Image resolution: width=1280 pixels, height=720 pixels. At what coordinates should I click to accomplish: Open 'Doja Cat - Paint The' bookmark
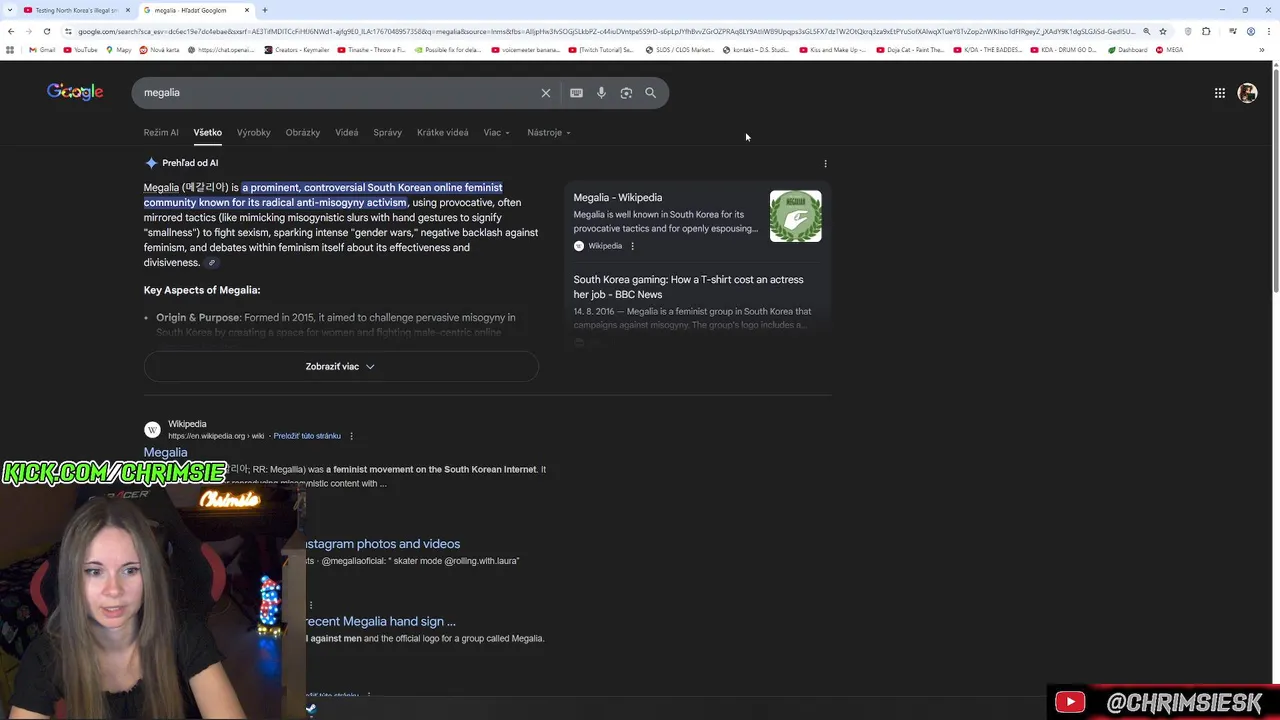coord(910,50)
